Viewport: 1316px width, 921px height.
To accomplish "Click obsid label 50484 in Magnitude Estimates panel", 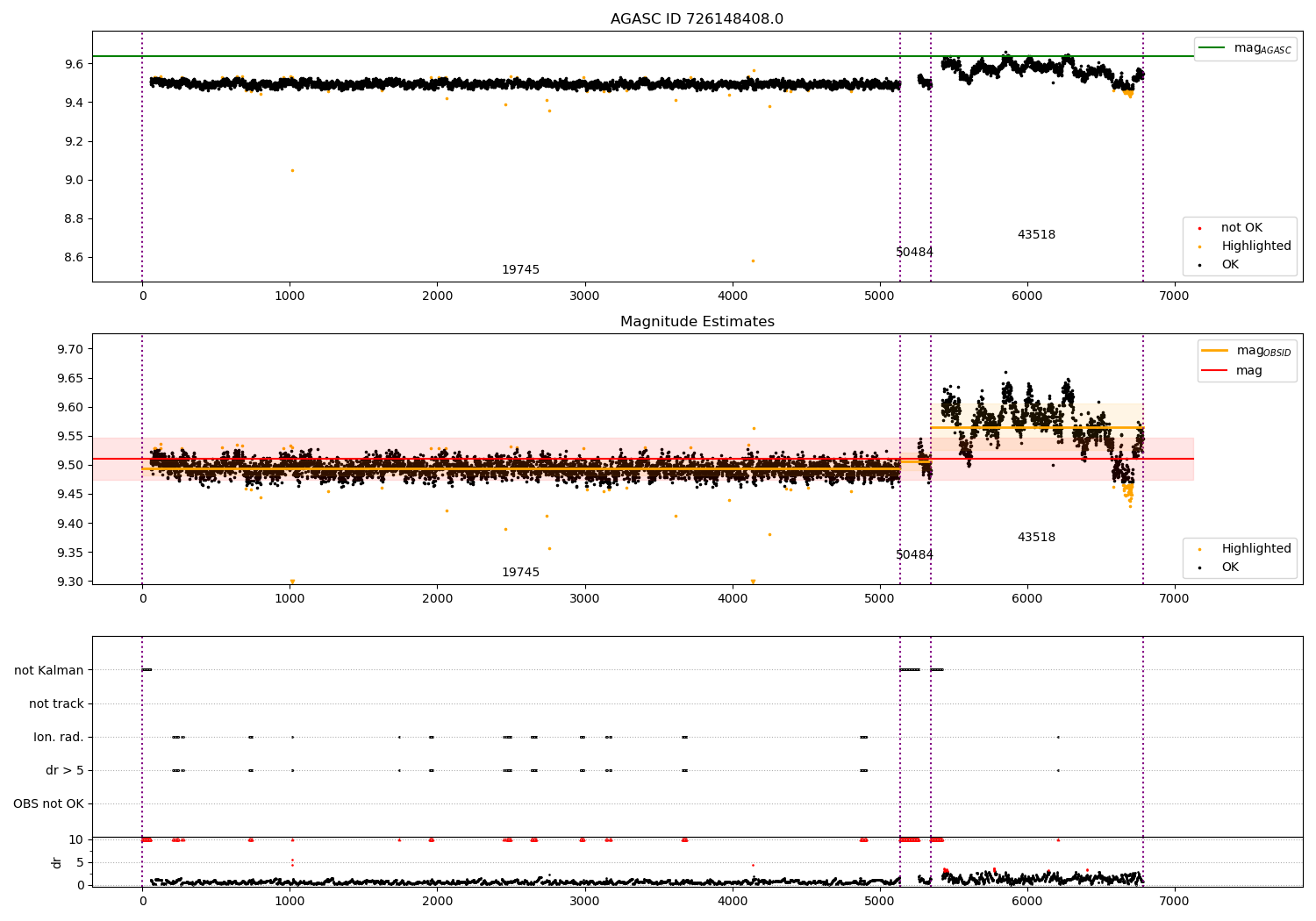I will click(x=914, y=555).
